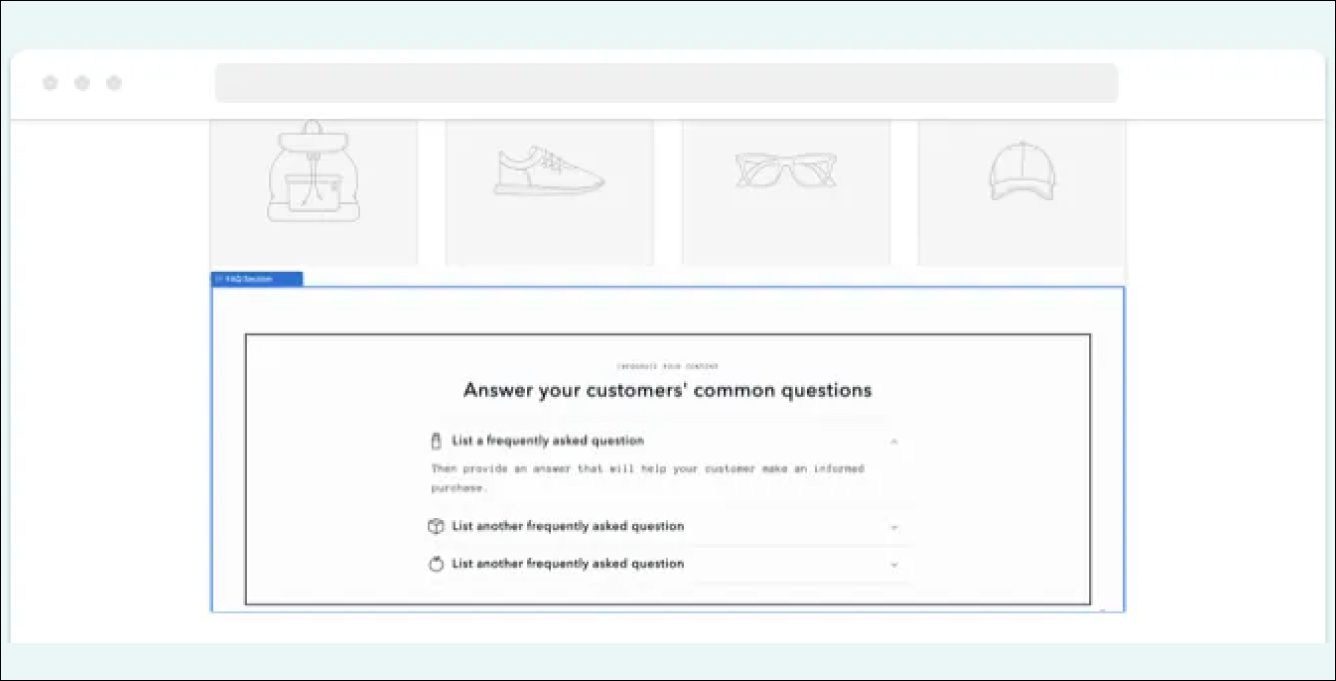Click the 'List a frequently asked question' title

click(x=548, y=441)
